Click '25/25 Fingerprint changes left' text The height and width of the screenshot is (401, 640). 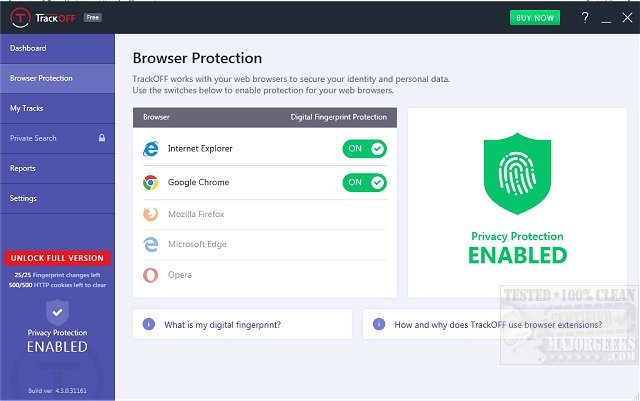pos(58,275)
